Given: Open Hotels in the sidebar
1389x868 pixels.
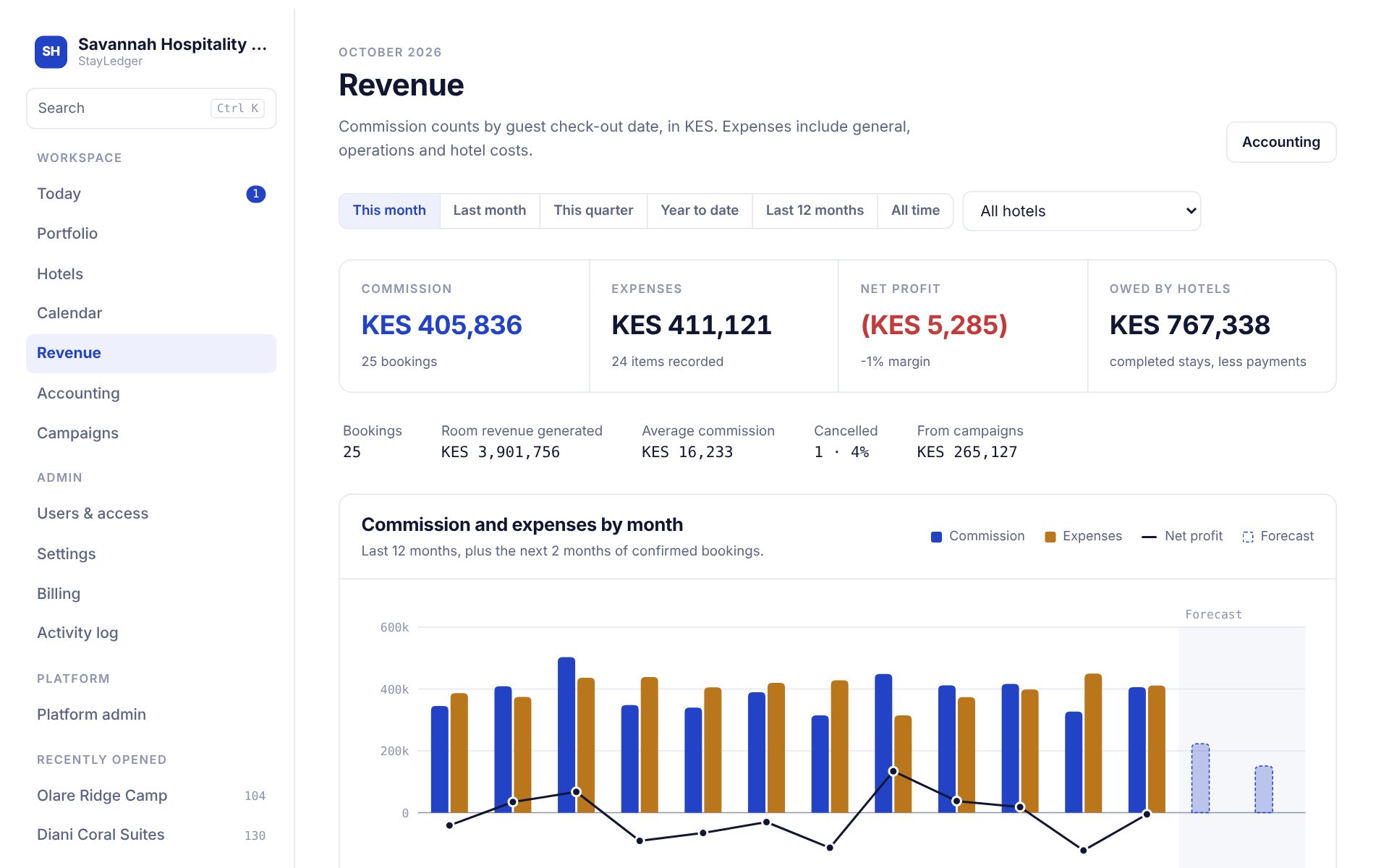Looking at the screenshot, I should (151, 274).
